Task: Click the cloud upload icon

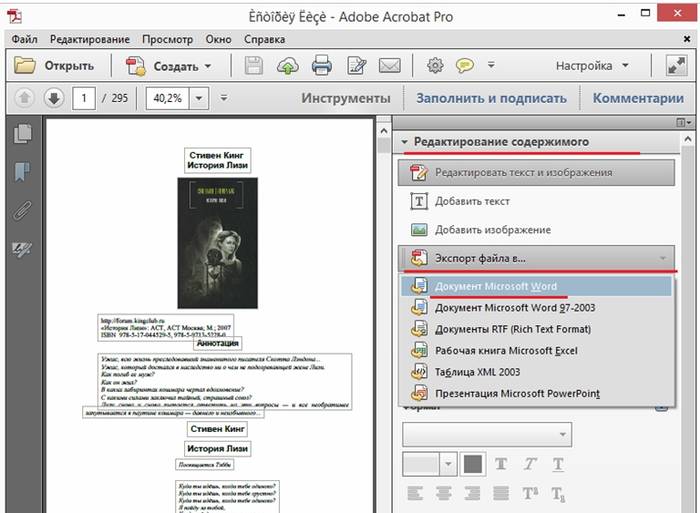Action: (288, 66)
